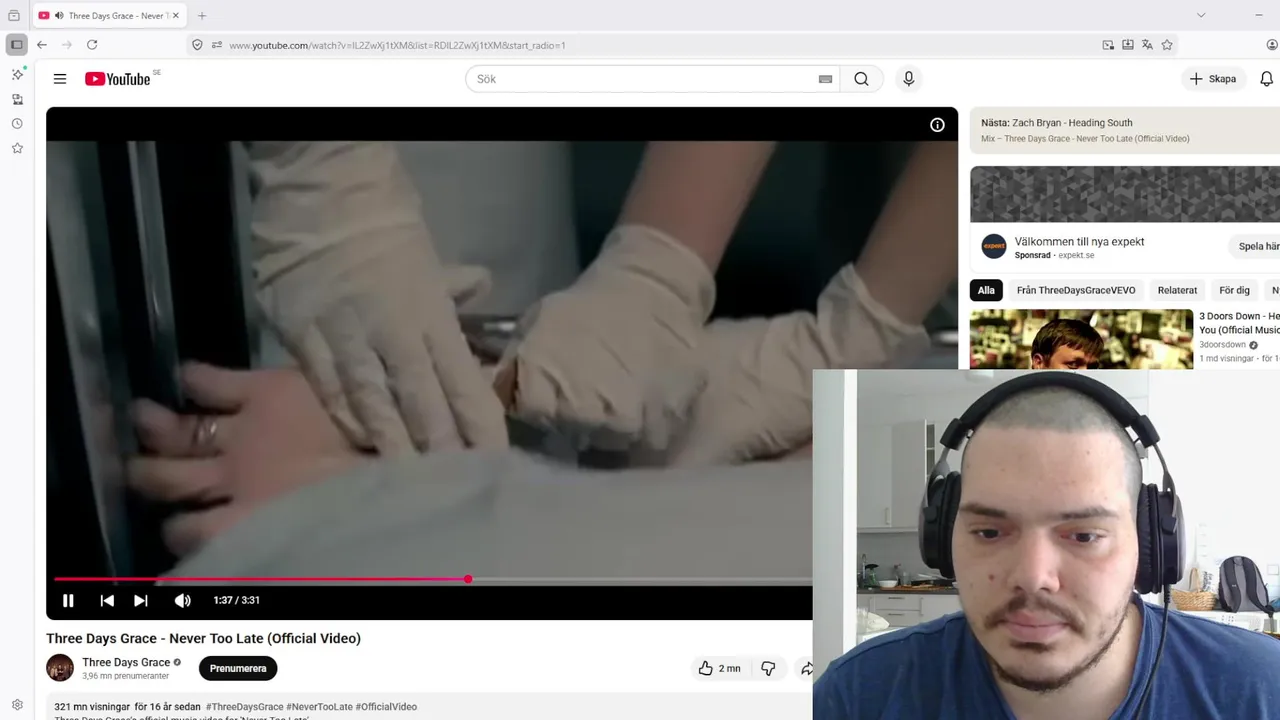Viewport: 1280px width, 720px height.
Task: Select the Relaterat filter chip
Action: 1177,290
